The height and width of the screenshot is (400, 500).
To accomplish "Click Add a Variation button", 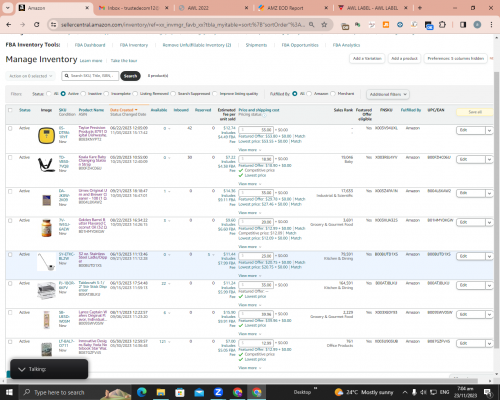I will click(367, 59).
